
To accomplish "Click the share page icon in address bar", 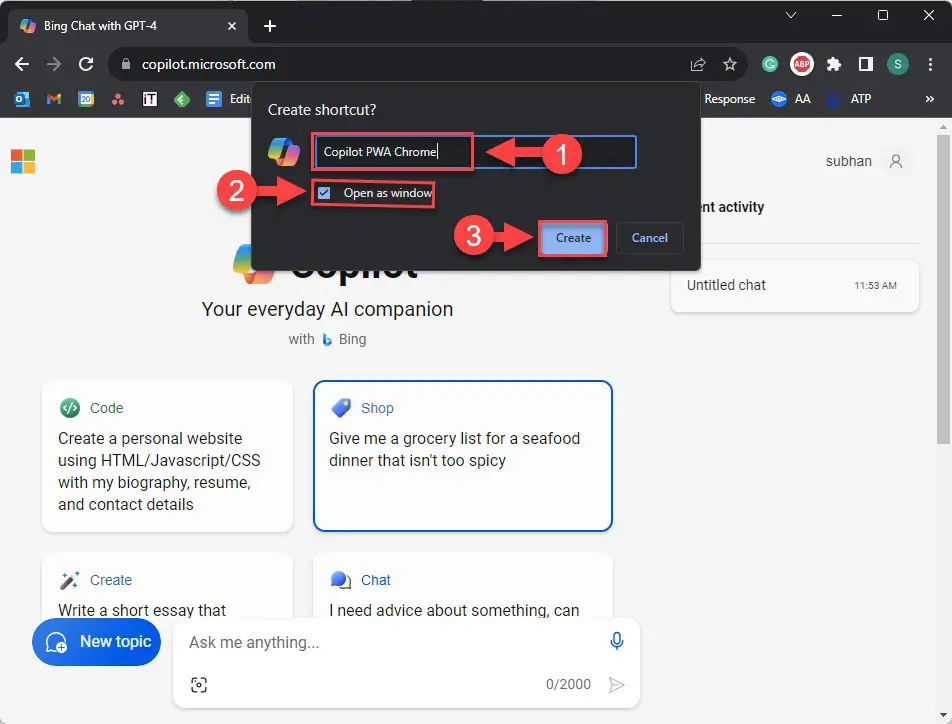I will [698, 64].
